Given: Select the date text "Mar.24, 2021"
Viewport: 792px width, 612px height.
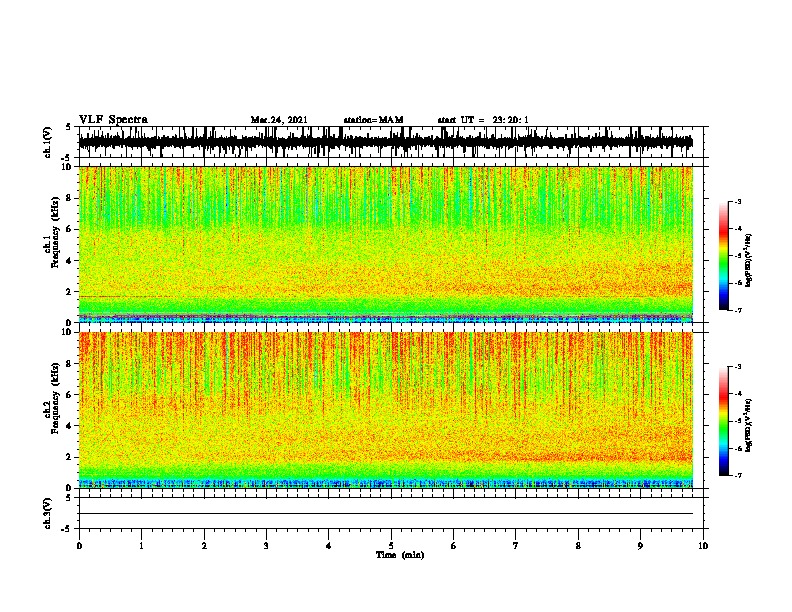Looking at the screenshot, I should click(x=279, y=120).
